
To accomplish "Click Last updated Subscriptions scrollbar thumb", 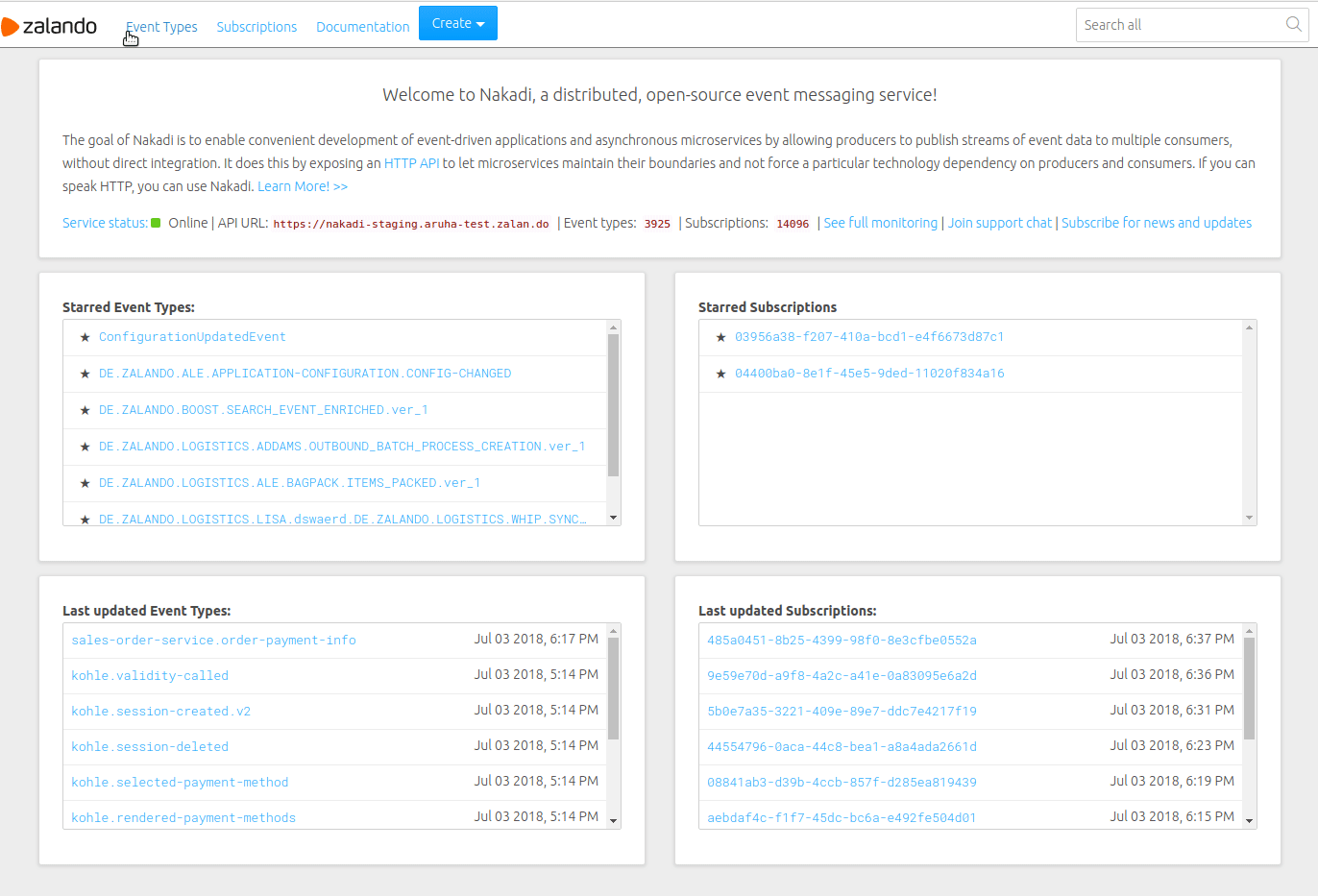I will coord(1249,689).
